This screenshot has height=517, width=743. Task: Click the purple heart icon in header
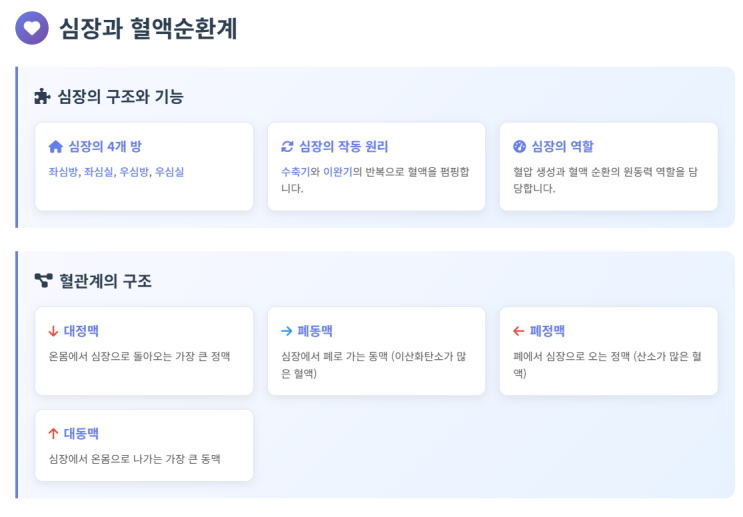tap(32, 28)
